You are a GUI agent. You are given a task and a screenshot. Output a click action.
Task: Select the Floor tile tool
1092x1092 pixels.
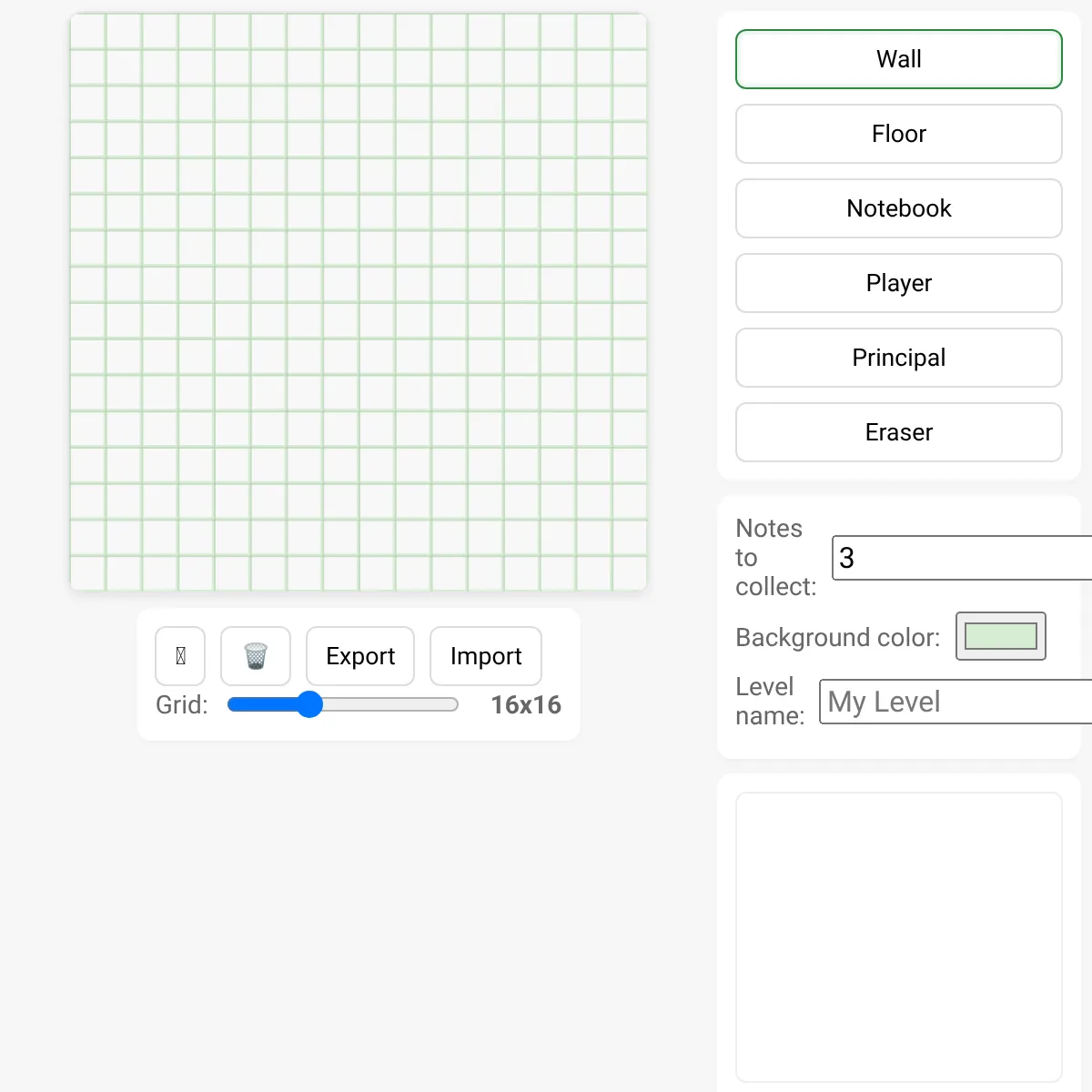899,134
